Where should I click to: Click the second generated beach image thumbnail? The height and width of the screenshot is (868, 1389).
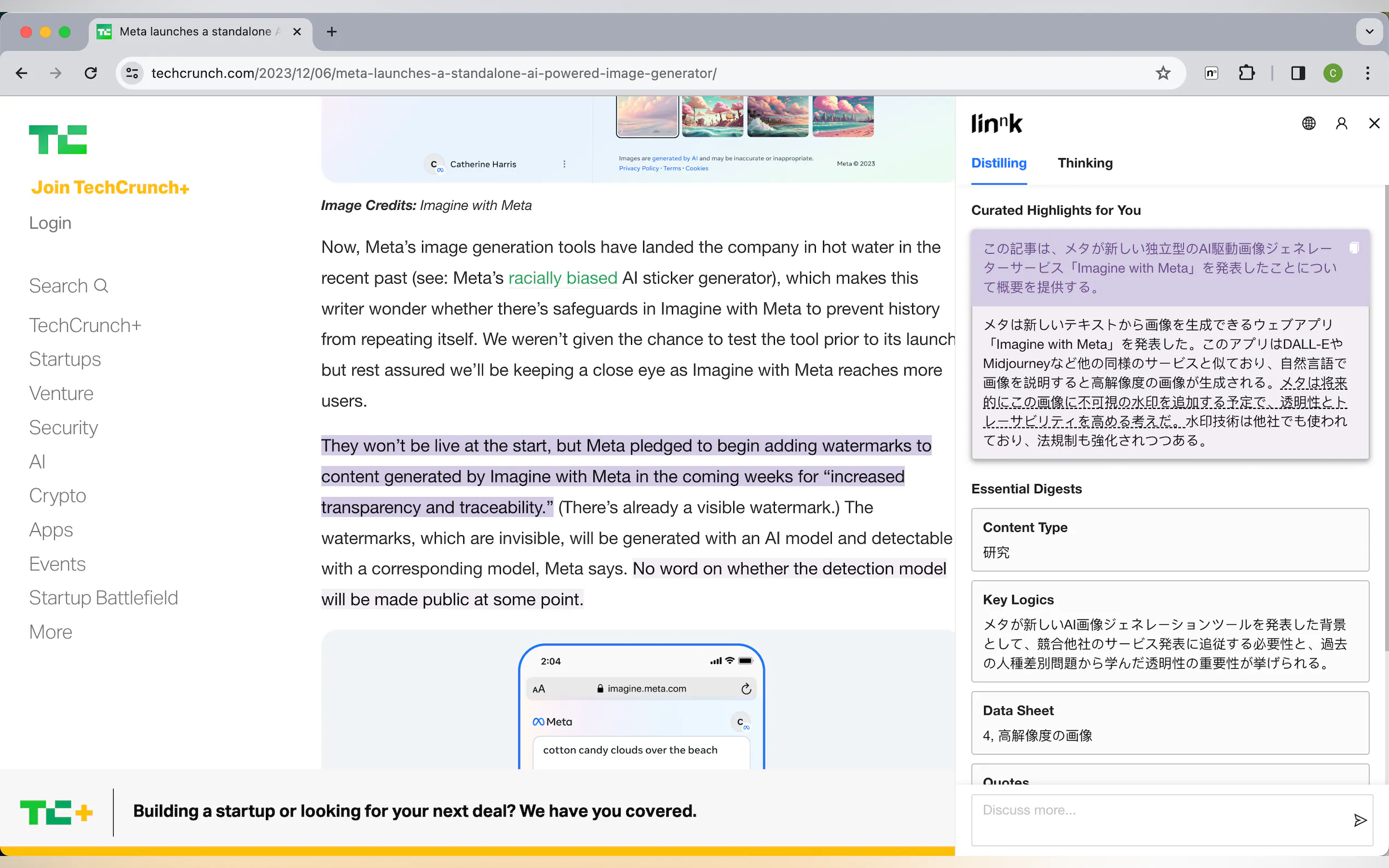pos(712,116)
